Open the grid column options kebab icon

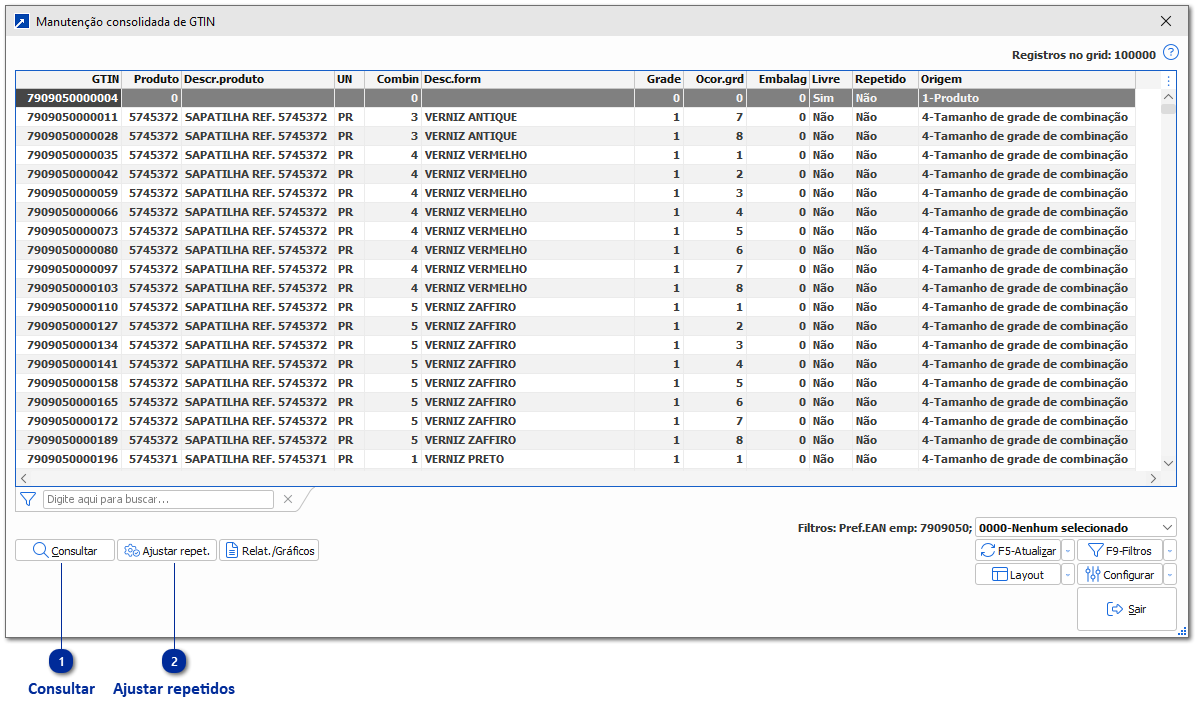pos(1168,79)
